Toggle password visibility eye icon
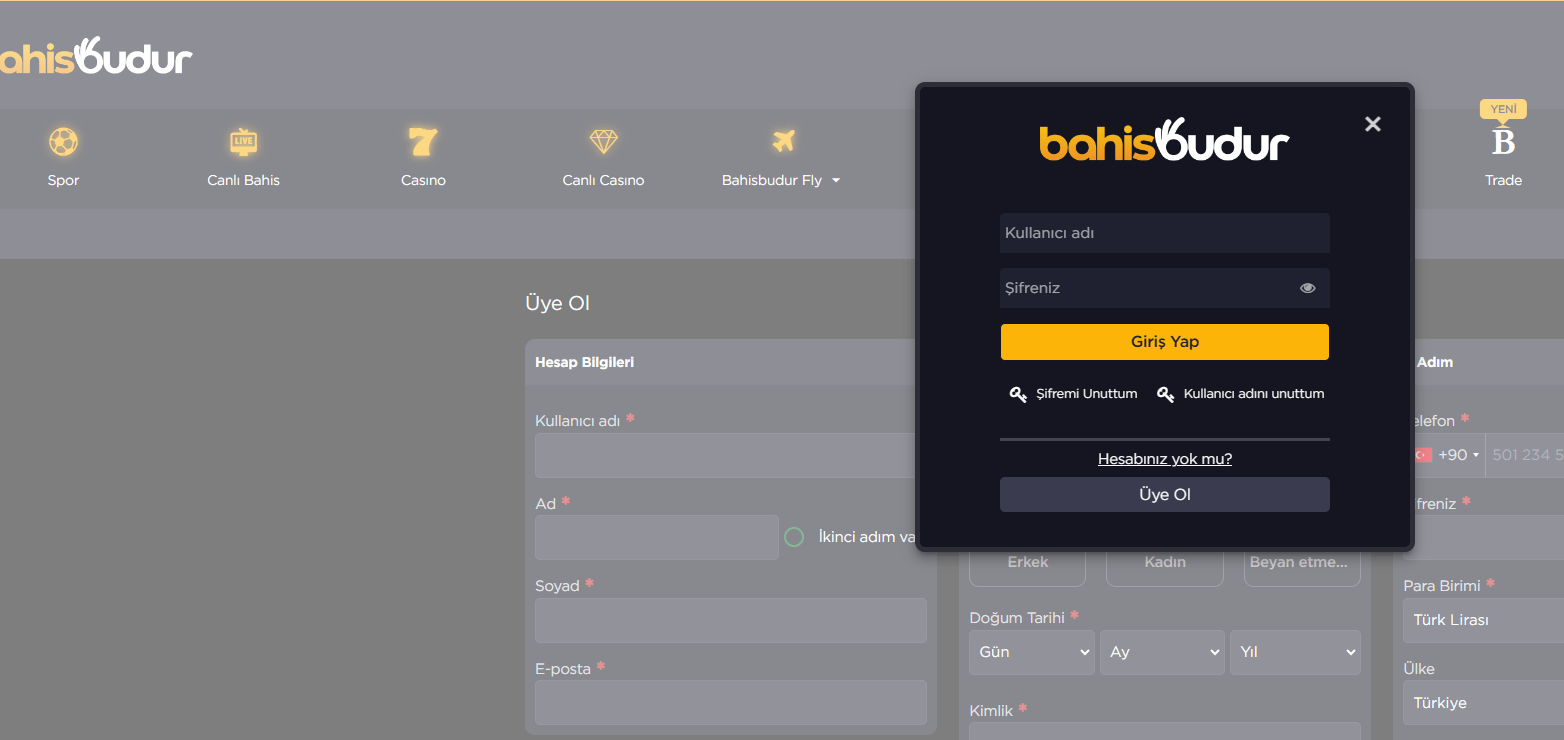This screenshot has width=1564, height=740. point(1307,288)
